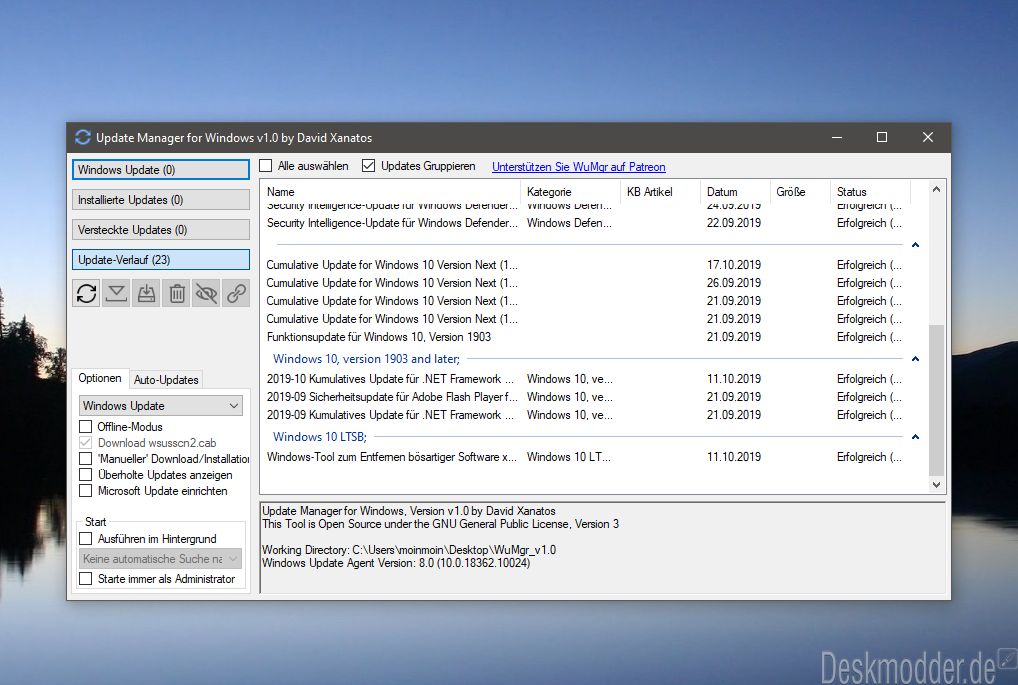Select the 2019-09 Kumulatives Update für .NET Framework row

(584, 415)
